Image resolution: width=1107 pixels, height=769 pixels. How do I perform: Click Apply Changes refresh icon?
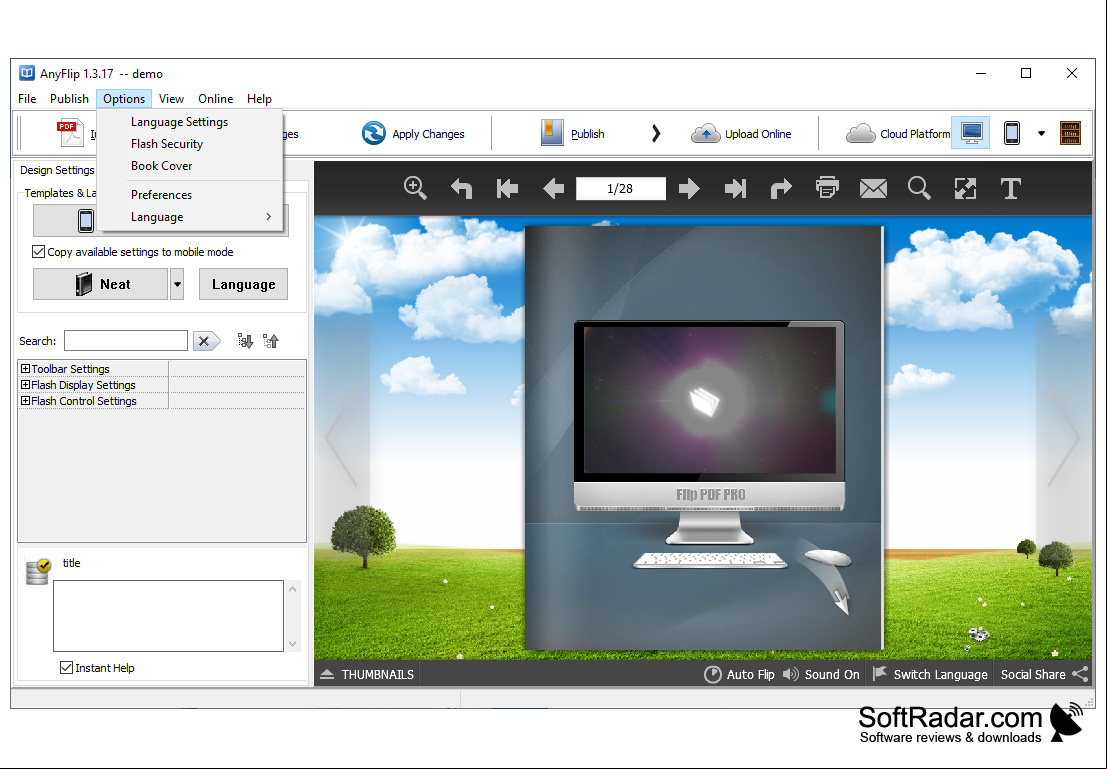pyautogui.click(x=373, y=133)
